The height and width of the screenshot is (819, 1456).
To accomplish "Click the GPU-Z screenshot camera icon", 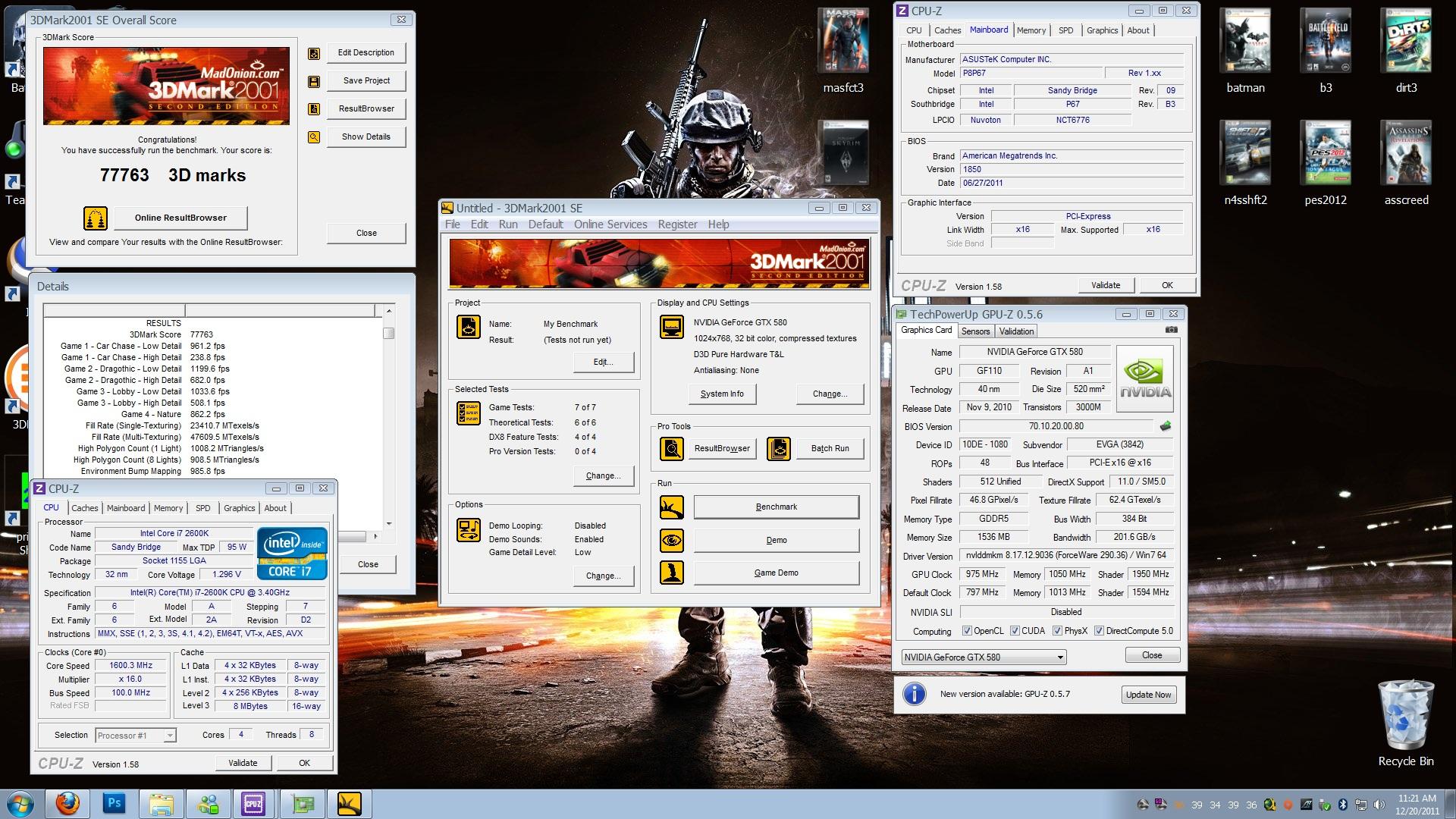I will [1172, 331].
